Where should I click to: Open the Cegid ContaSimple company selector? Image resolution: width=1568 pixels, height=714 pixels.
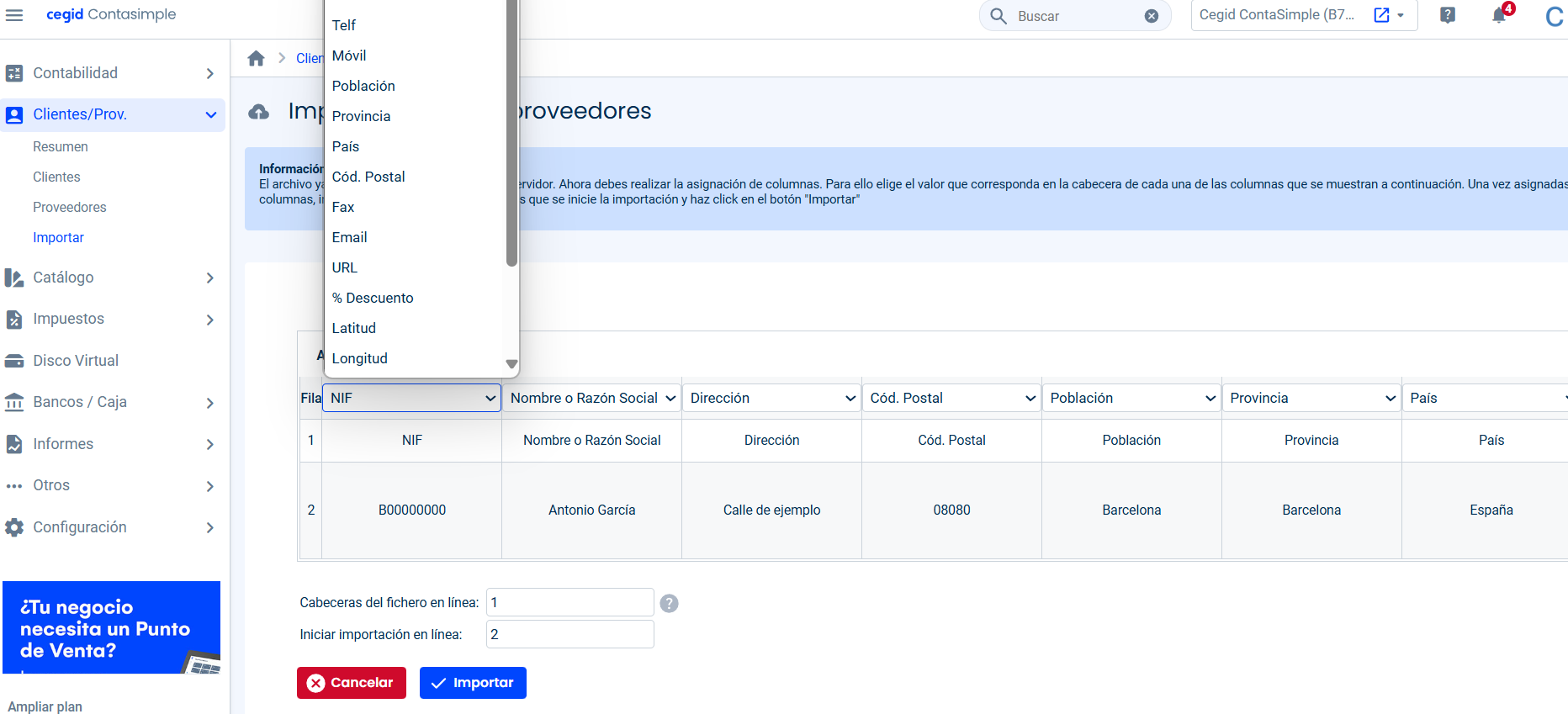(x=1304, y=15)
